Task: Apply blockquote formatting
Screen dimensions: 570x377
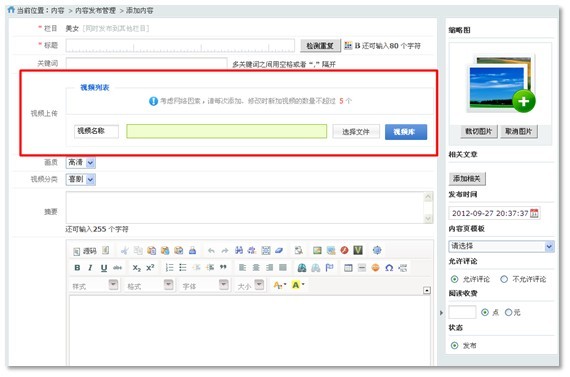Action: [223, 268]
